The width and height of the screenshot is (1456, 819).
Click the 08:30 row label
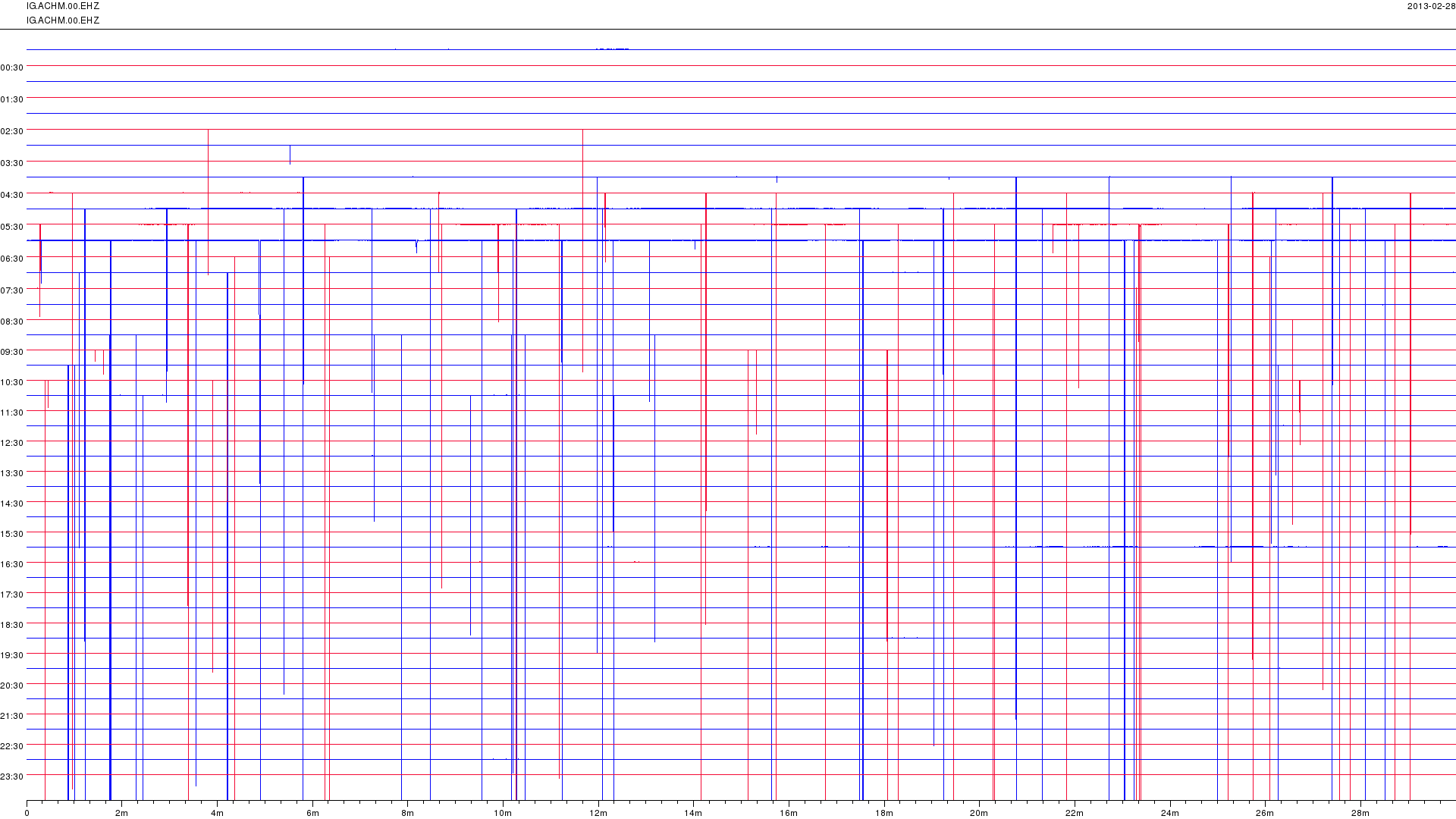(12, 322)
